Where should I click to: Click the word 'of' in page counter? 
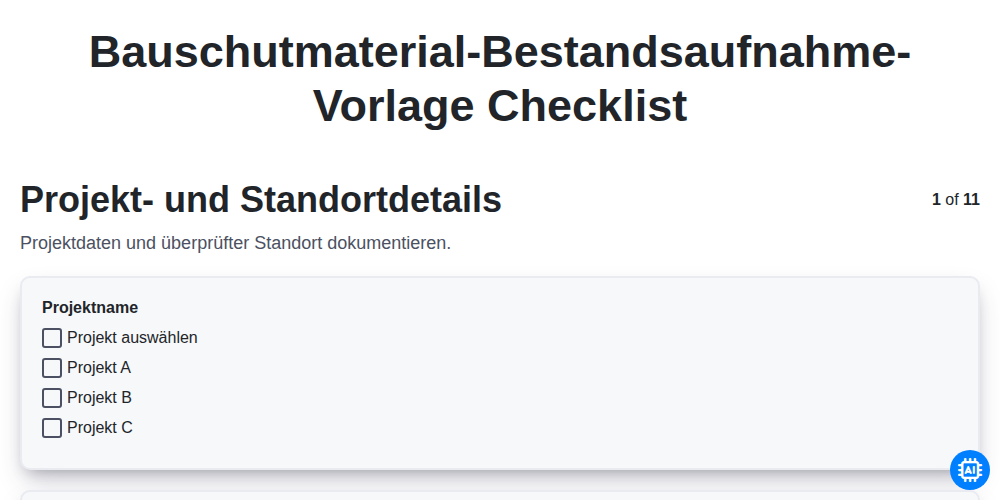(x=952, y=200)
